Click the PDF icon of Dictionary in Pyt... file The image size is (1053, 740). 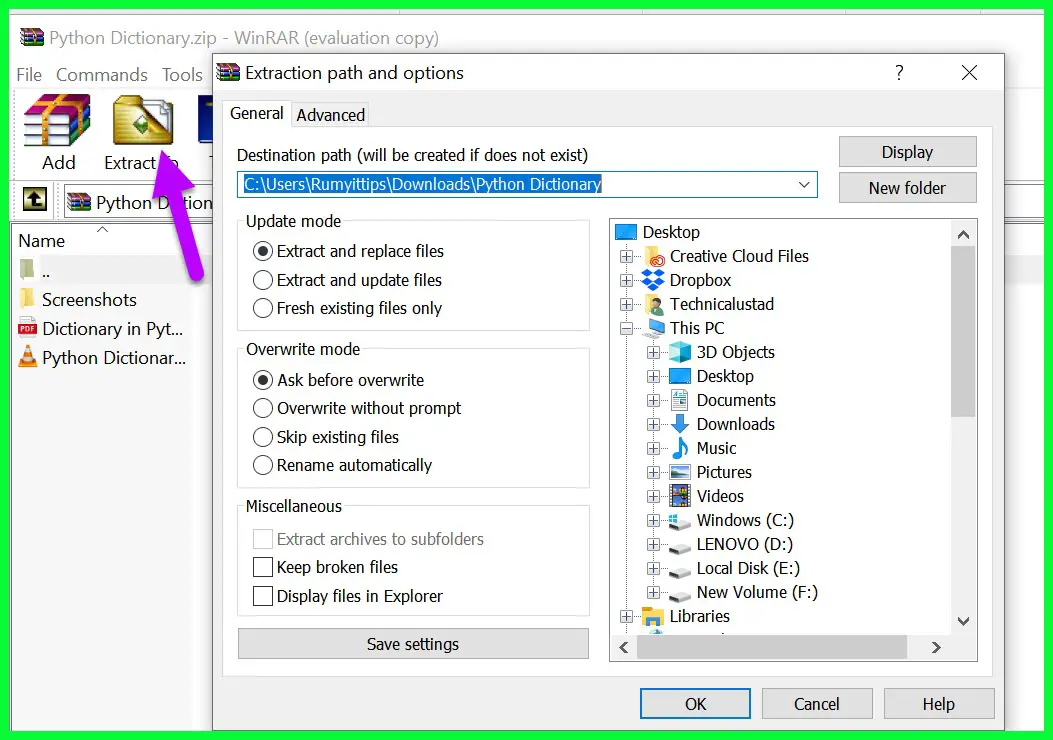click(x=28, y=328)
